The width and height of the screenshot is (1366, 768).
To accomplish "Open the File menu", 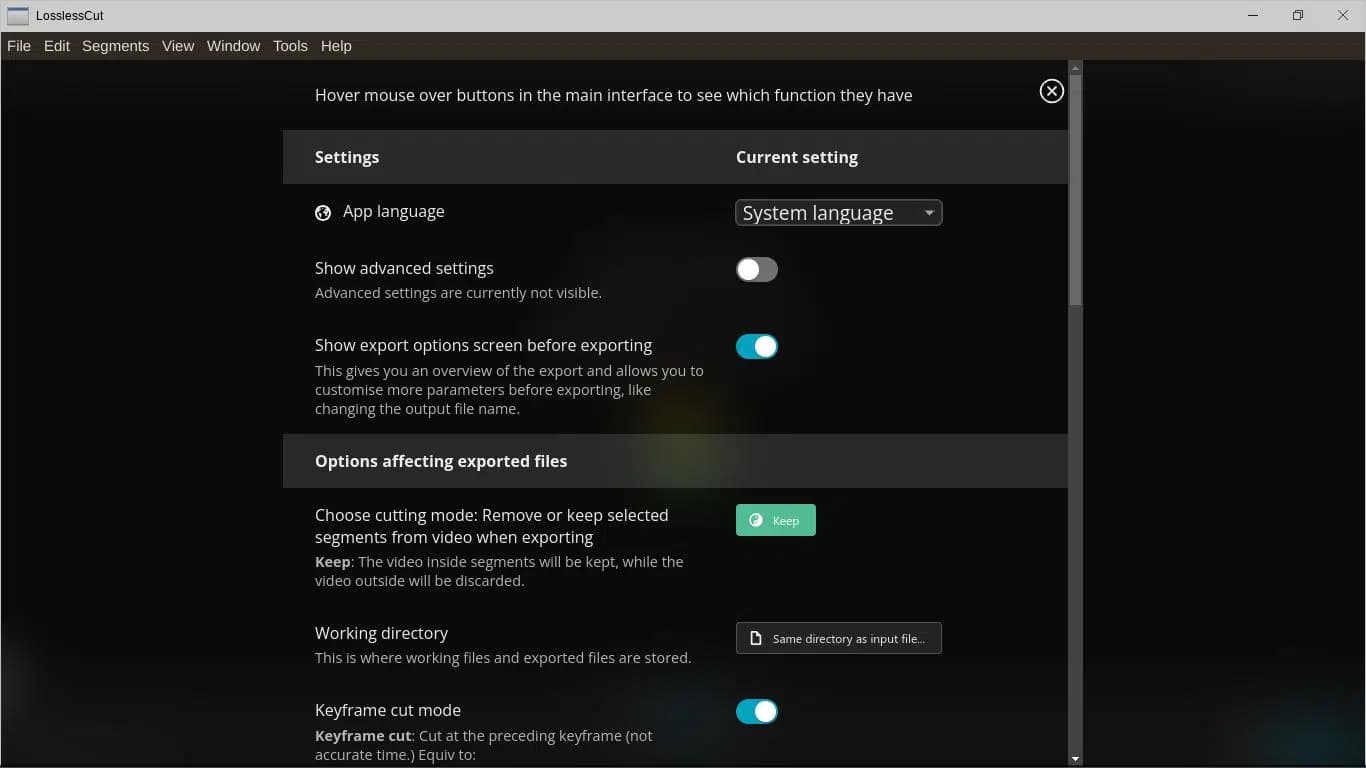I will [x=19, y=46].
